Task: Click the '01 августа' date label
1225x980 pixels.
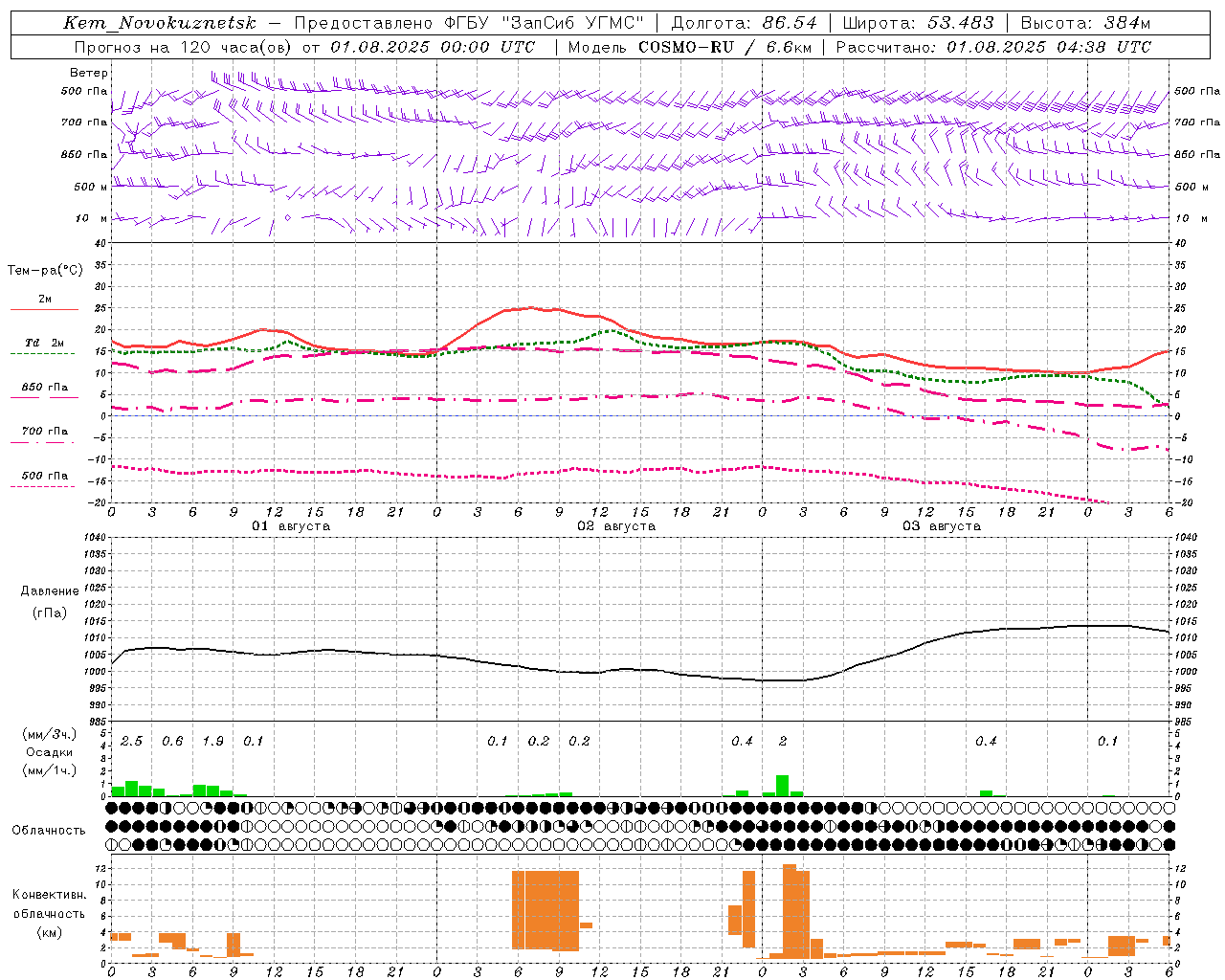Action: click(291, 526)
